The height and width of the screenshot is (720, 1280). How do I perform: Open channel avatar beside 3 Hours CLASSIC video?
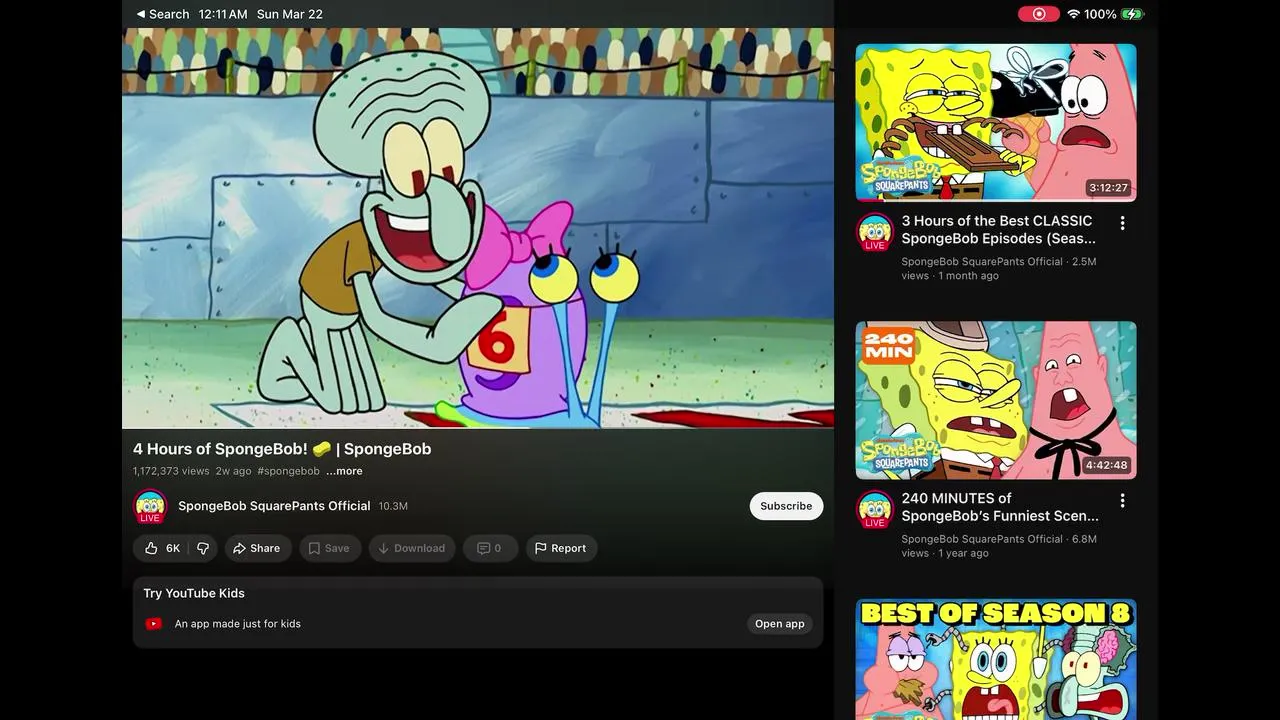875,232
